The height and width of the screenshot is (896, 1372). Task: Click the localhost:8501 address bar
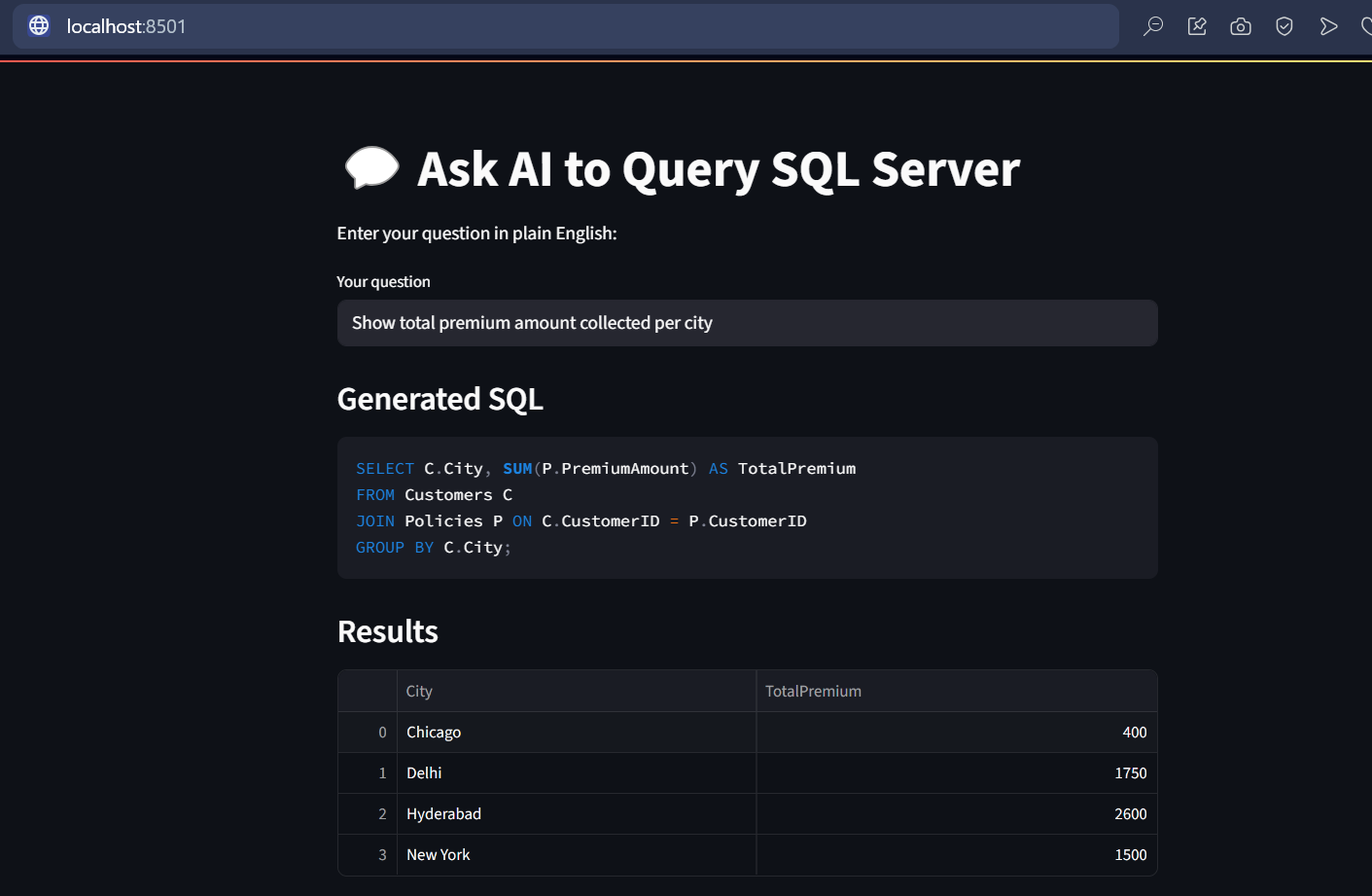[x=583, y=26]
